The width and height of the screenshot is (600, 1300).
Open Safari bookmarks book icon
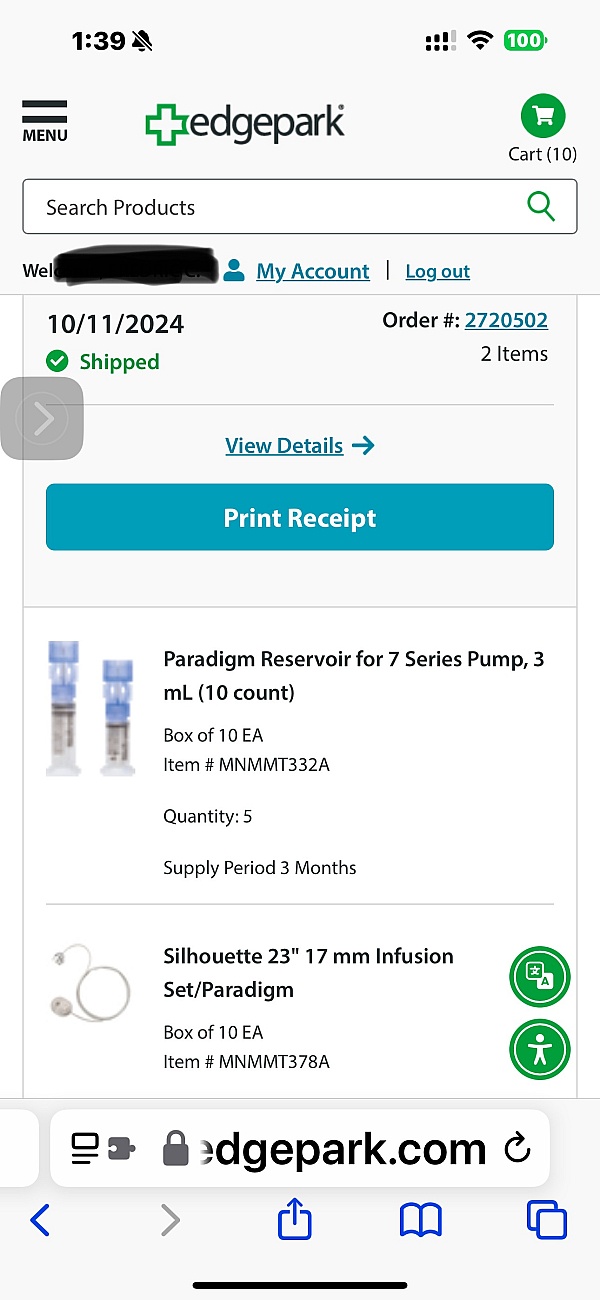click(421, 1220)
